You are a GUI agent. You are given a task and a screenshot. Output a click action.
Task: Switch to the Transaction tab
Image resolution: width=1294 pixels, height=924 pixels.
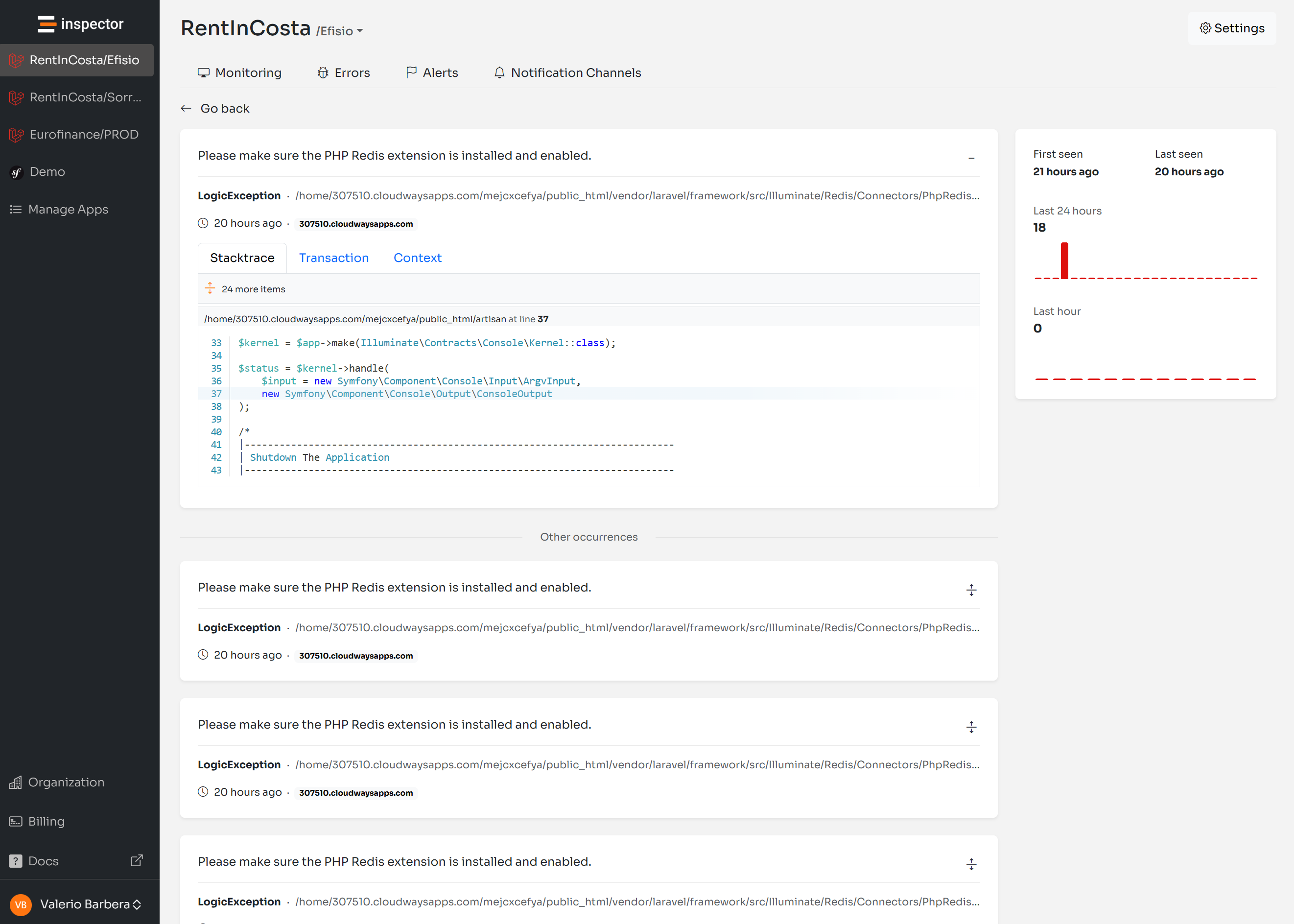[333, 258]
